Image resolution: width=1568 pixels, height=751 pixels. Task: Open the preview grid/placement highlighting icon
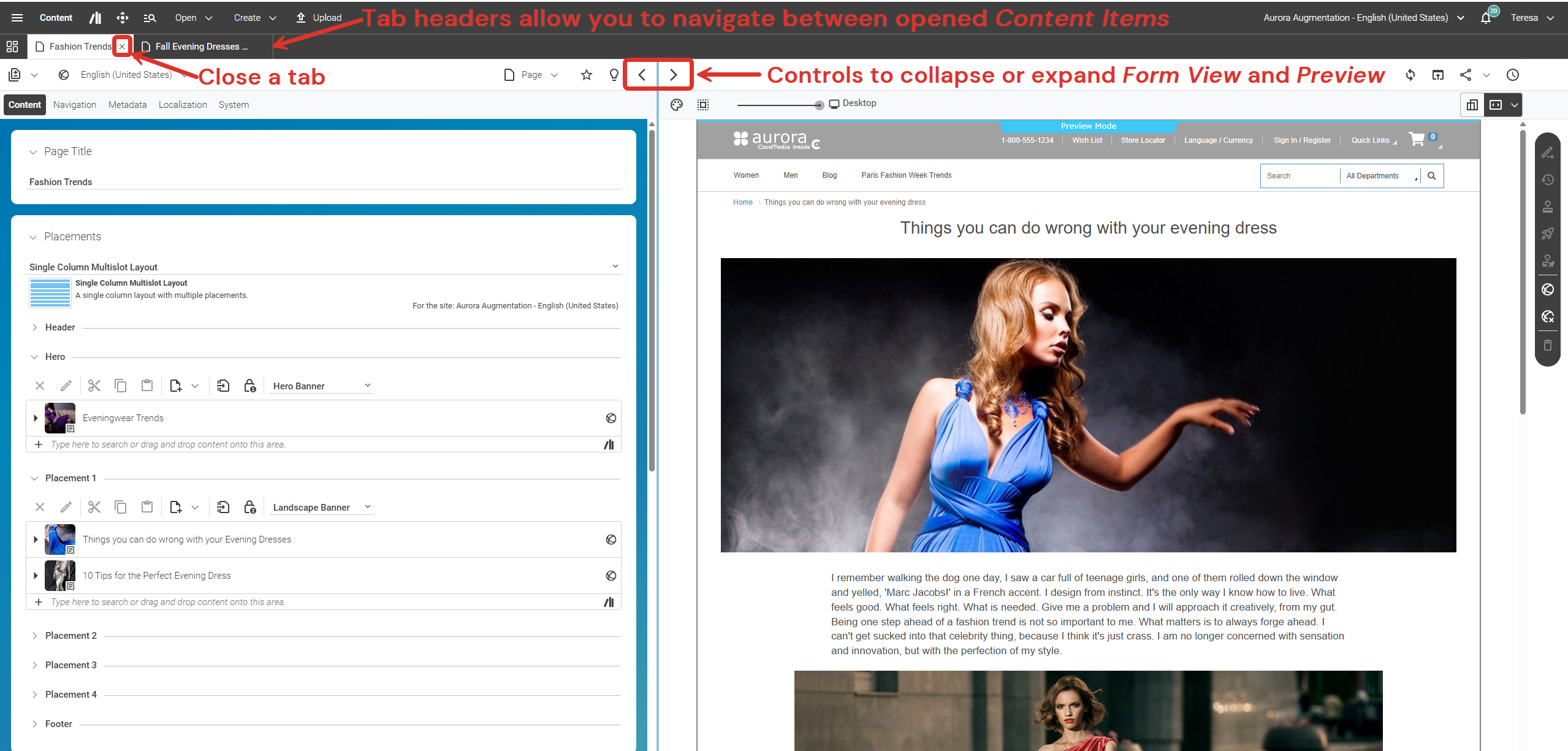pos(703,105)
